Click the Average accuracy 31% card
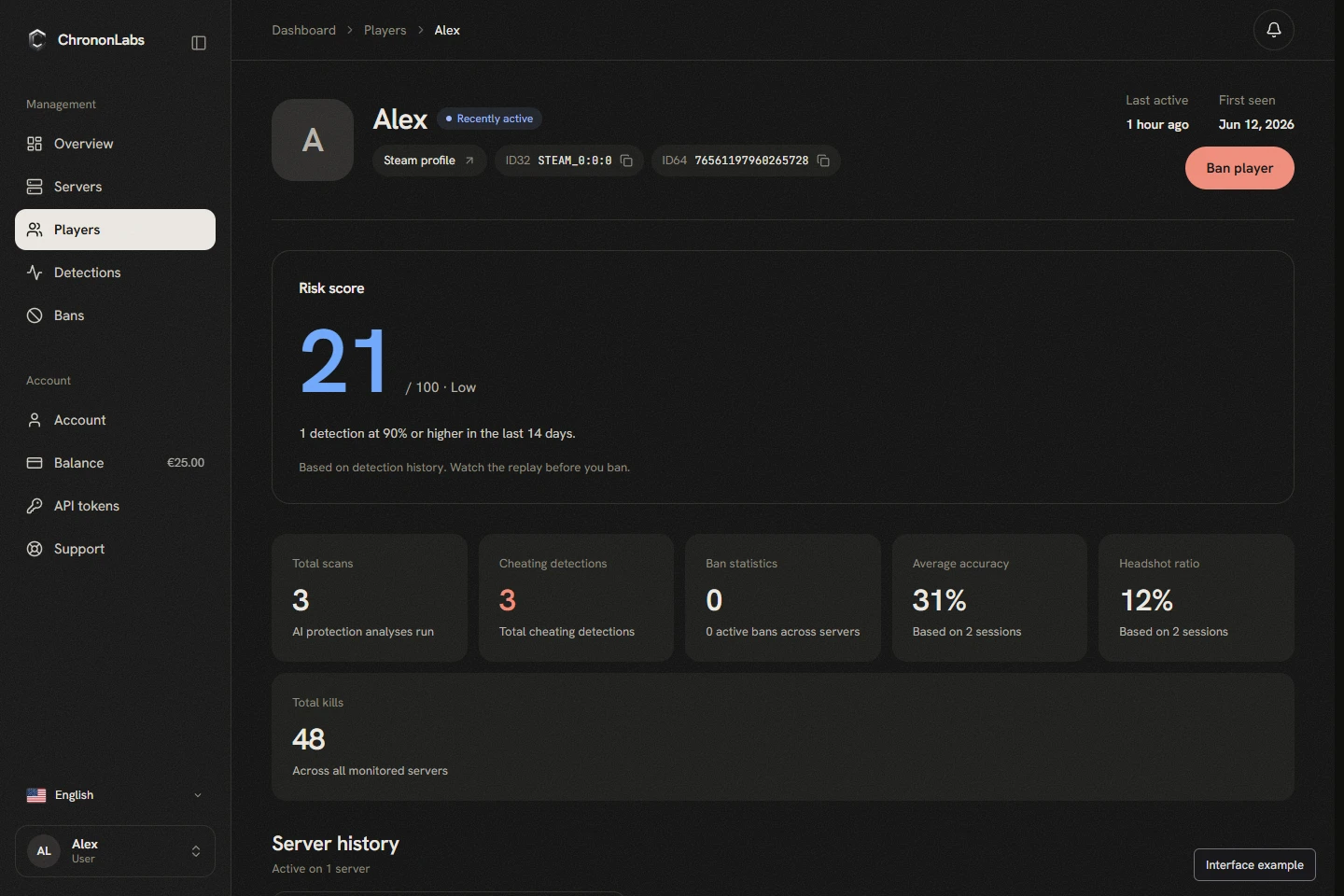 point(989,598)
